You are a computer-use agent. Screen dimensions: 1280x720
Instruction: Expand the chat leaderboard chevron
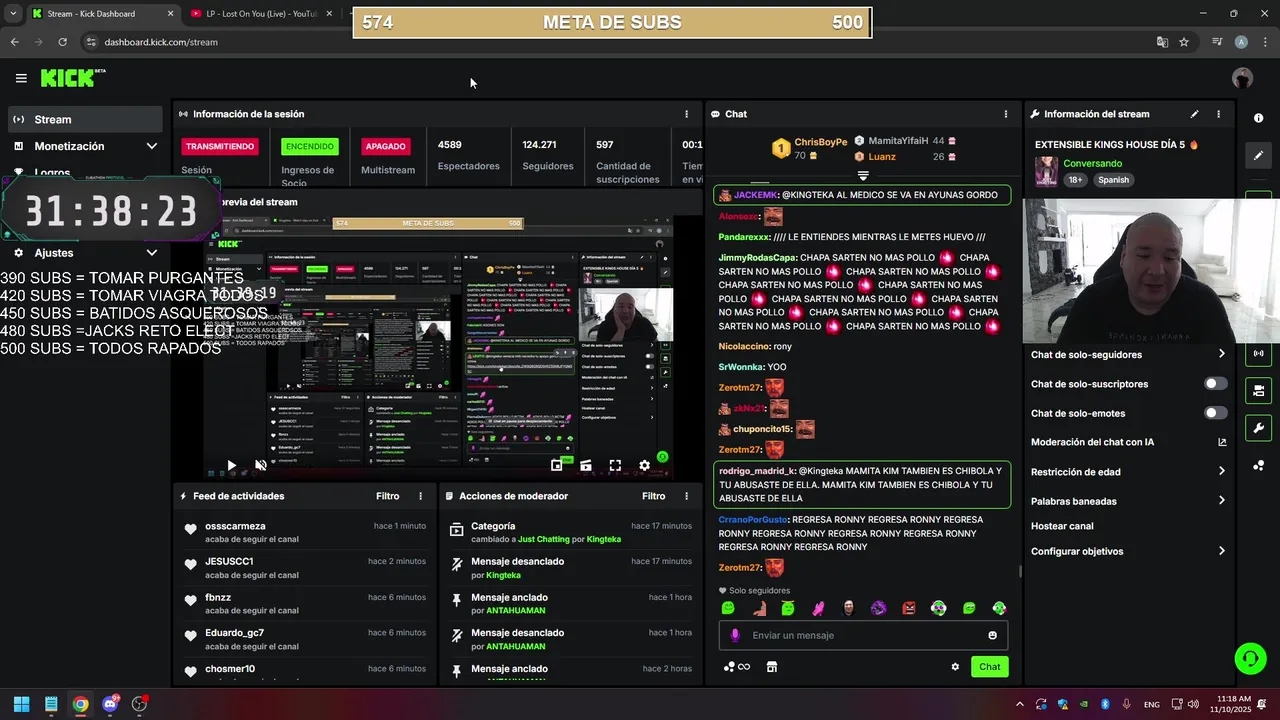click(863, 176)
